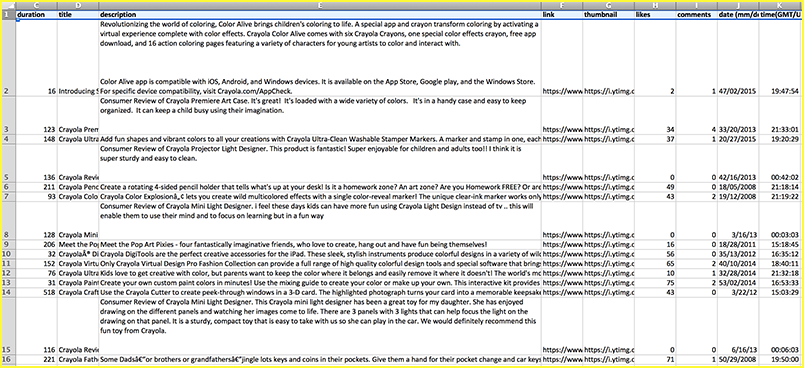804x368 pixels.
Task: Click the 'description' header cell
Action: coord(320,15)
